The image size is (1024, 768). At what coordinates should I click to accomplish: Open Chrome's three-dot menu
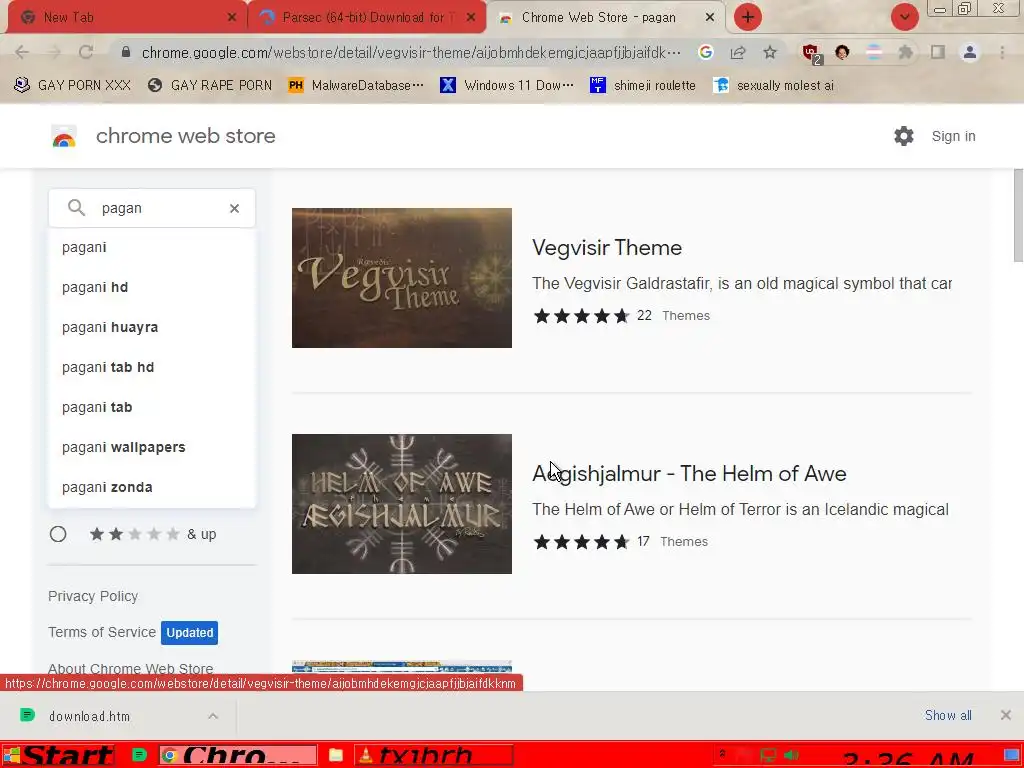[x=1002, y=52]
